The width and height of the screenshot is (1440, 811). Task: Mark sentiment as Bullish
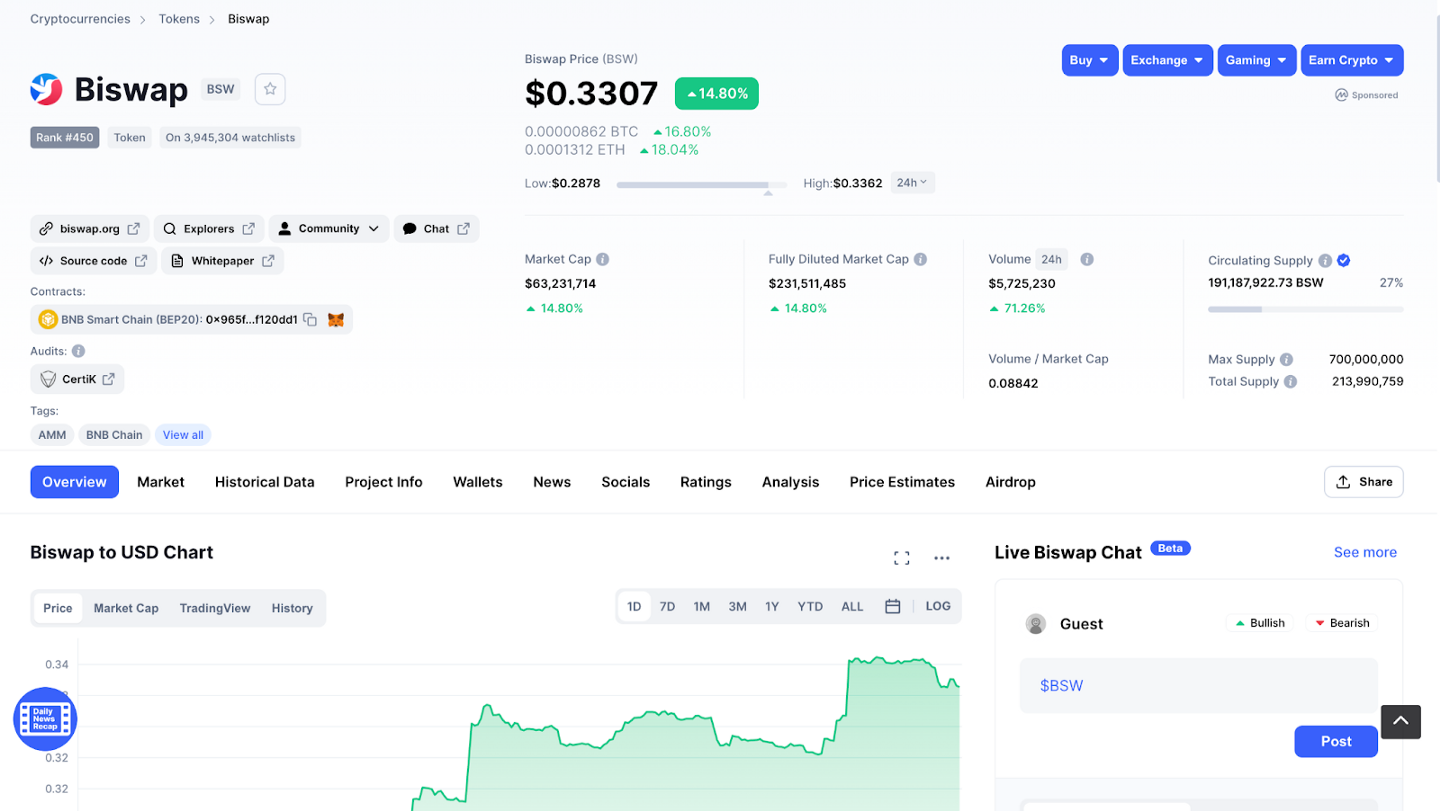click(x=1260, y=623)
